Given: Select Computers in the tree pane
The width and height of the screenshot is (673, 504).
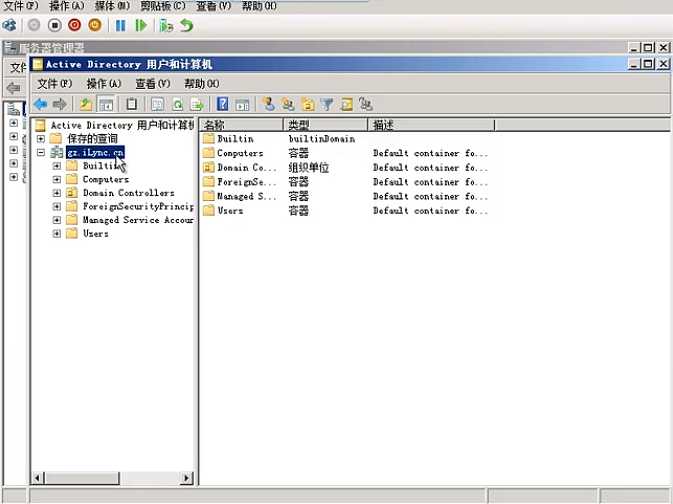Looking at the screenshot, I should coord(106,179).
